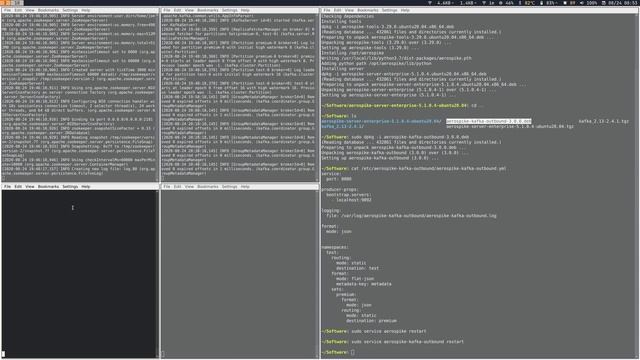Click the 'cat /etc/aerospike-kafka-outbound' command line
The height and width of the screenshot is (360, 640).
pyautogui.click(x=428, y=169)
